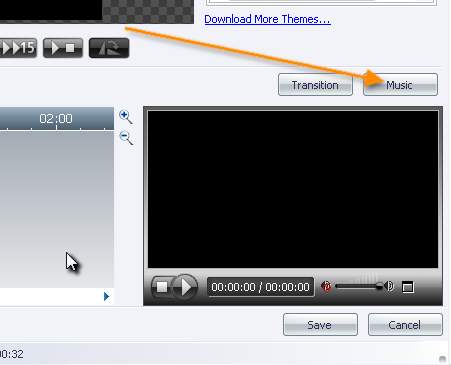
Task: Click the speaker icon at volume slider end
Action: coord(389,286)
